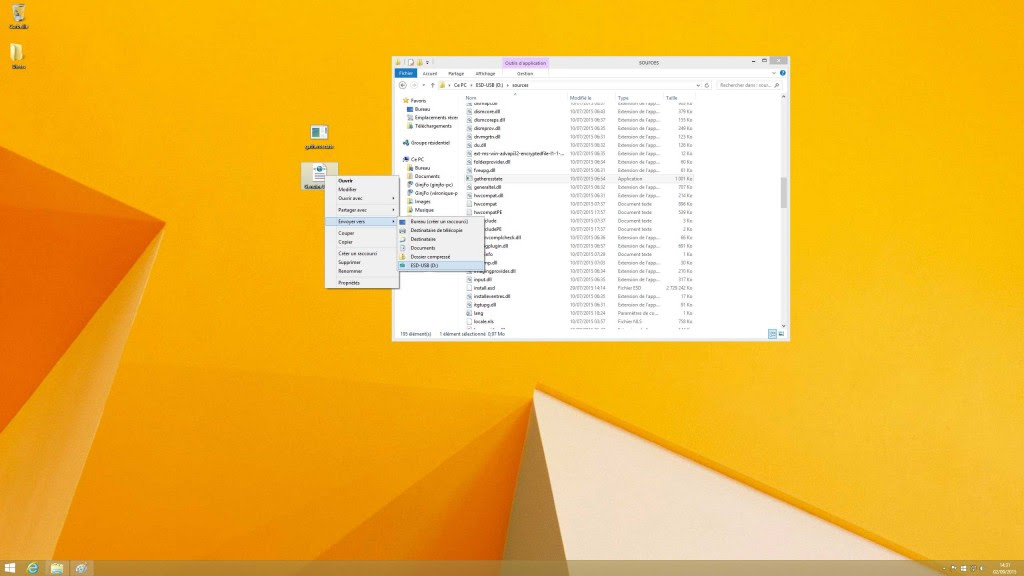Click the clock in system tray
The height and width of the screenshot is (576, 1024).
point(1004,568)
